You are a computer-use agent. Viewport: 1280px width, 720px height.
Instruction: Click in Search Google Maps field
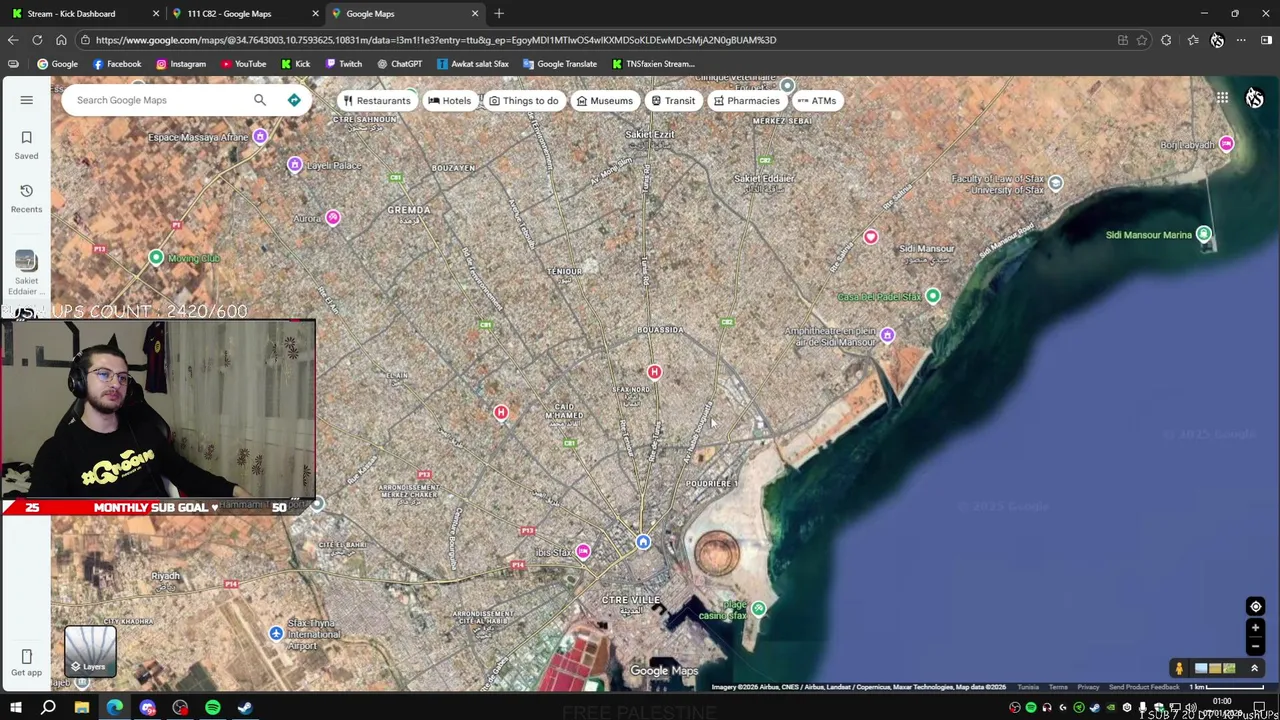[160, 100]
